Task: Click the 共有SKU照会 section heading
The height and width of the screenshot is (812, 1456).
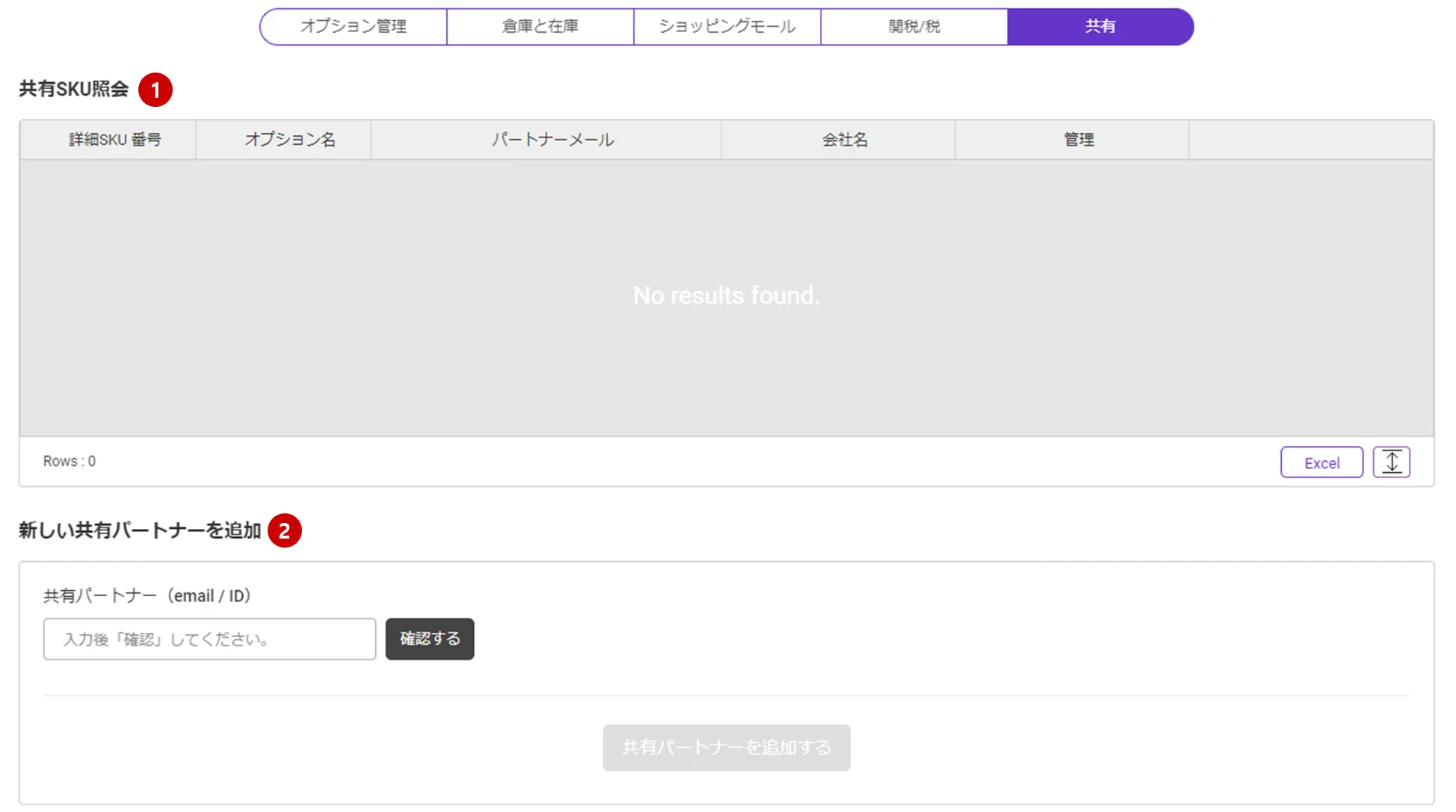Action: coord(73,89)
